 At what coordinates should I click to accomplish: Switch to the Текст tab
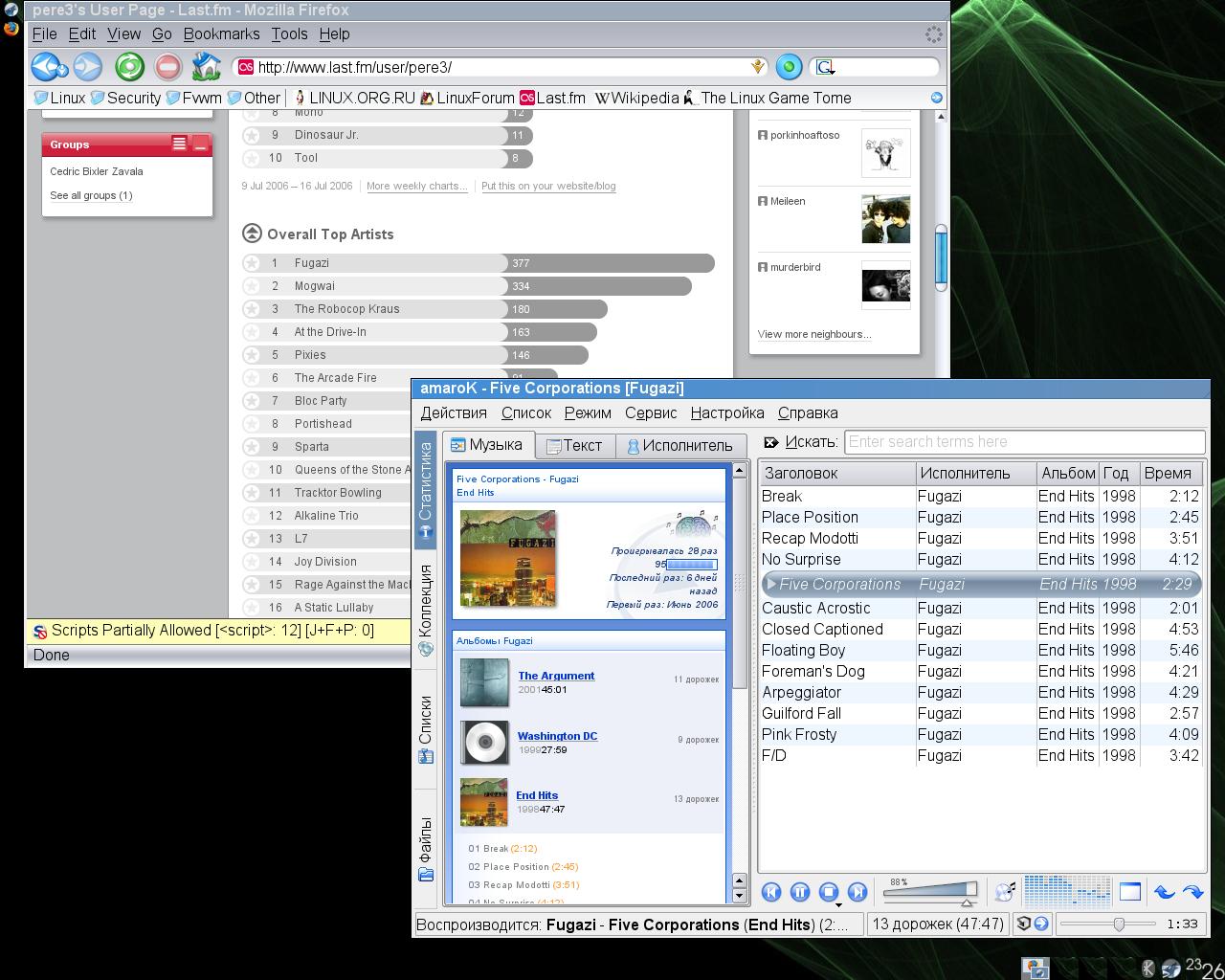(574, 445)
